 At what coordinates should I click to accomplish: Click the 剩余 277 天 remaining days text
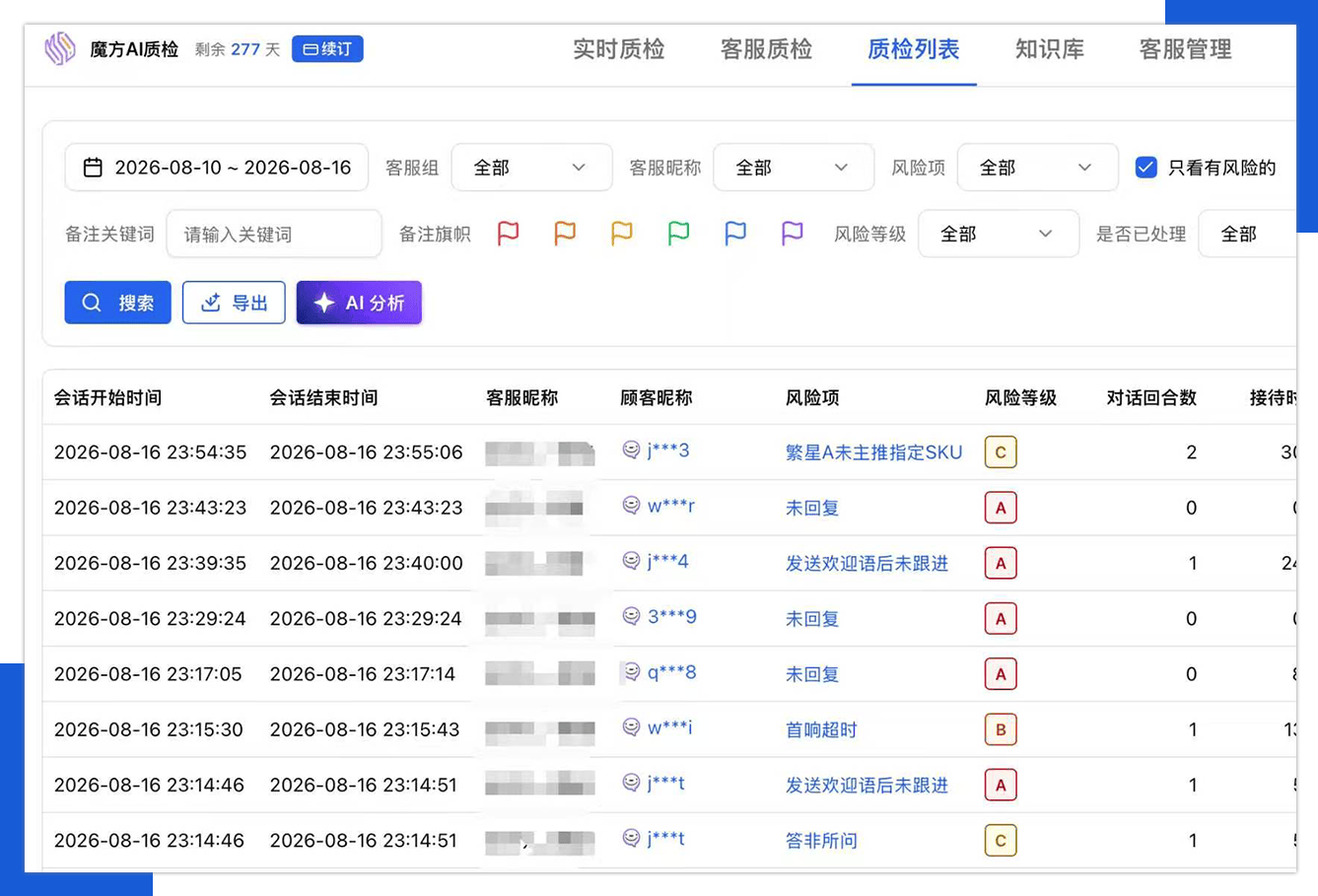click(237, 49)
